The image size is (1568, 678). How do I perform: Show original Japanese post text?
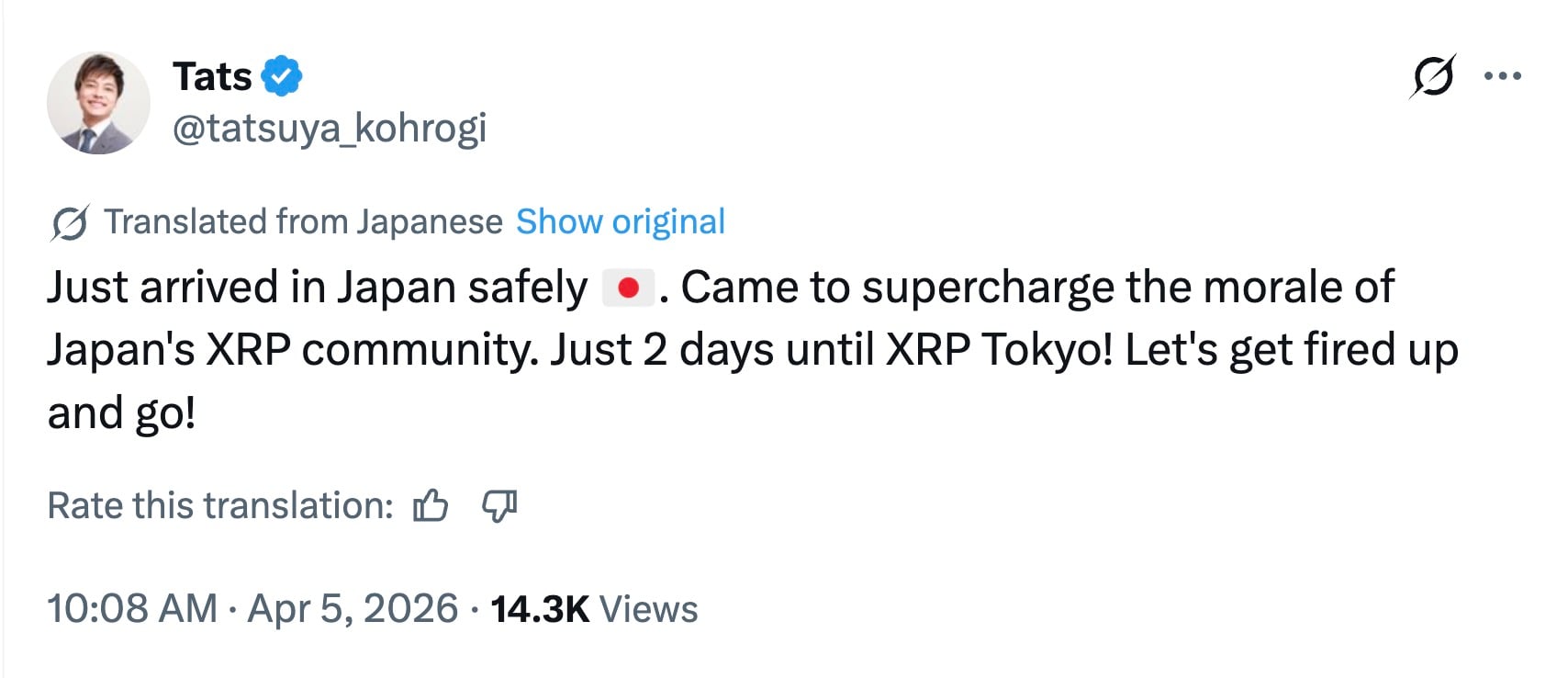coord(621,222)
